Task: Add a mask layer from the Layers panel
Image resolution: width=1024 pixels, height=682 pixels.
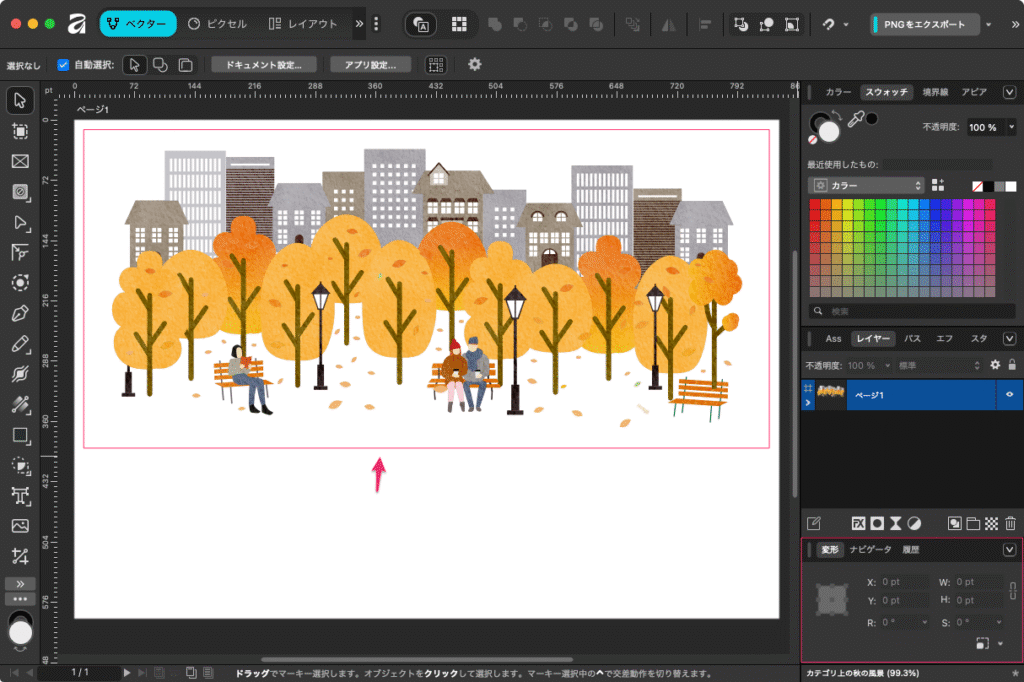Action: click(877, 523)
